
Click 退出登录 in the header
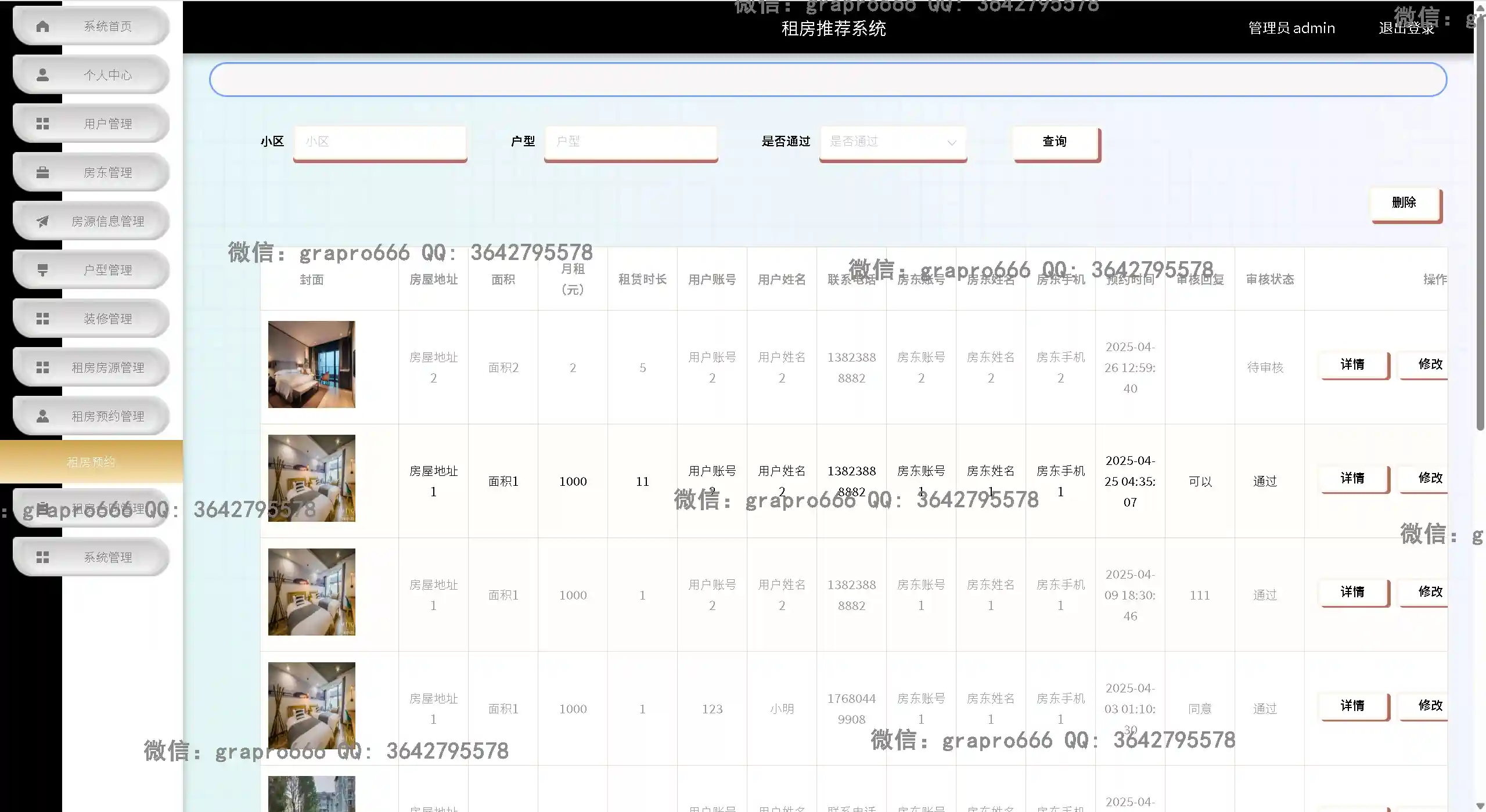(1406, 28)
